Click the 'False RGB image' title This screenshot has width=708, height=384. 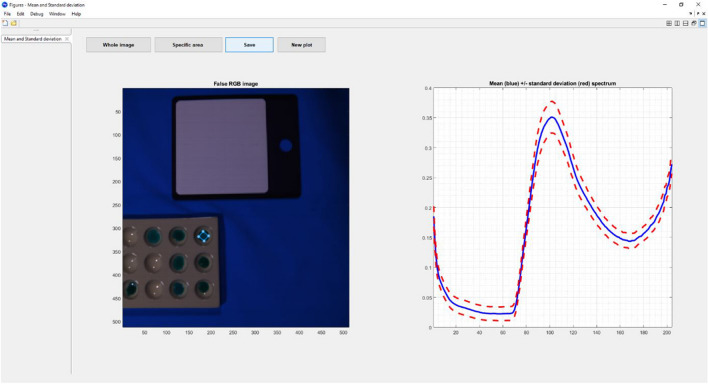coord(236,84)
